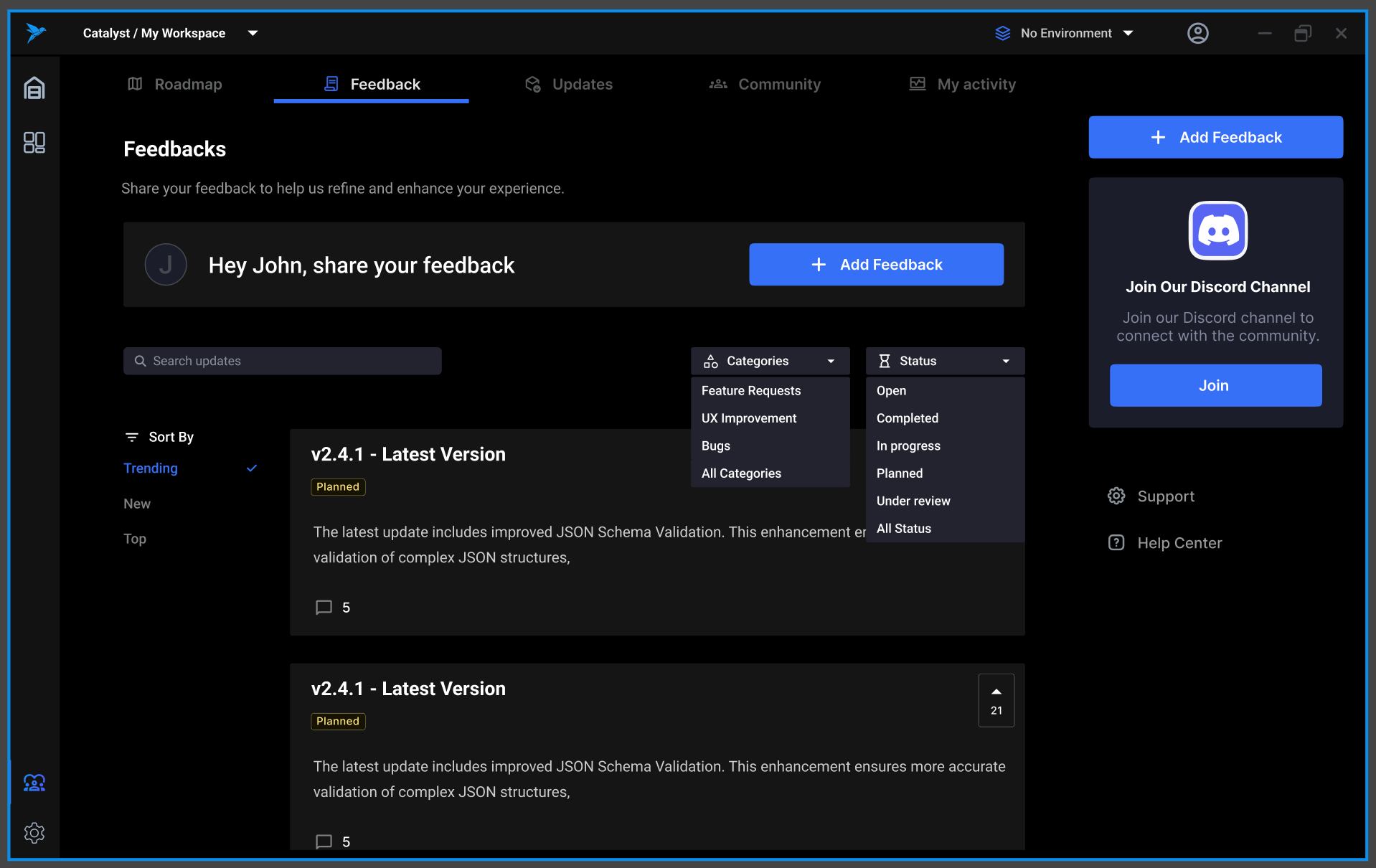Click the Discord logo

(x=1217, y=230)
